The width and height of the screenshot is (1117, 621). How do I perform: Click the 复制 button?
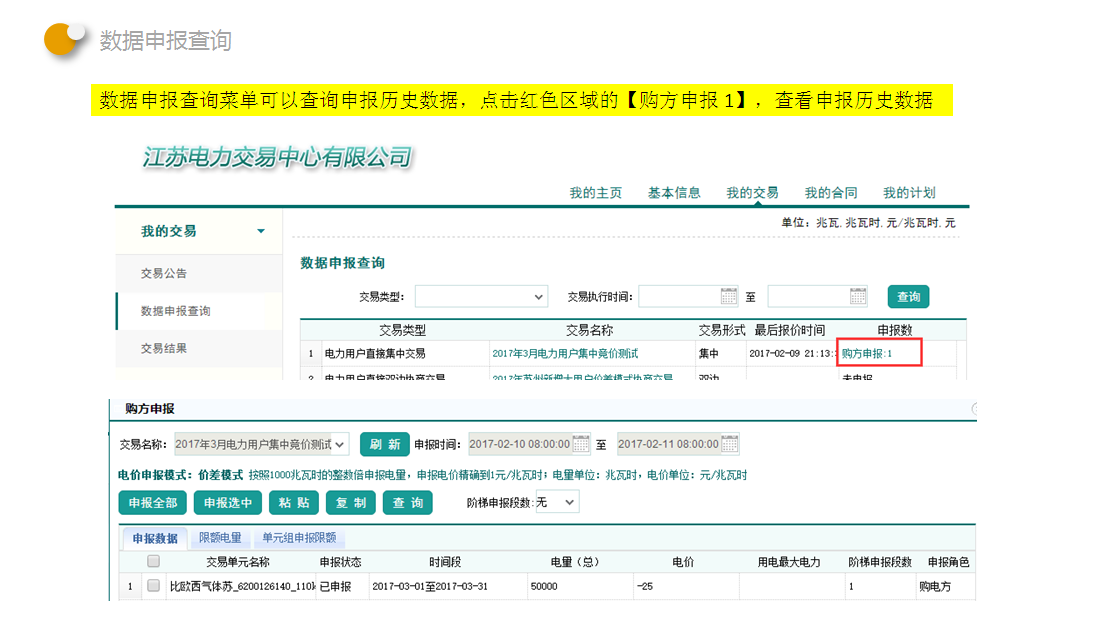pyautogui.click(x=351, y=502)
